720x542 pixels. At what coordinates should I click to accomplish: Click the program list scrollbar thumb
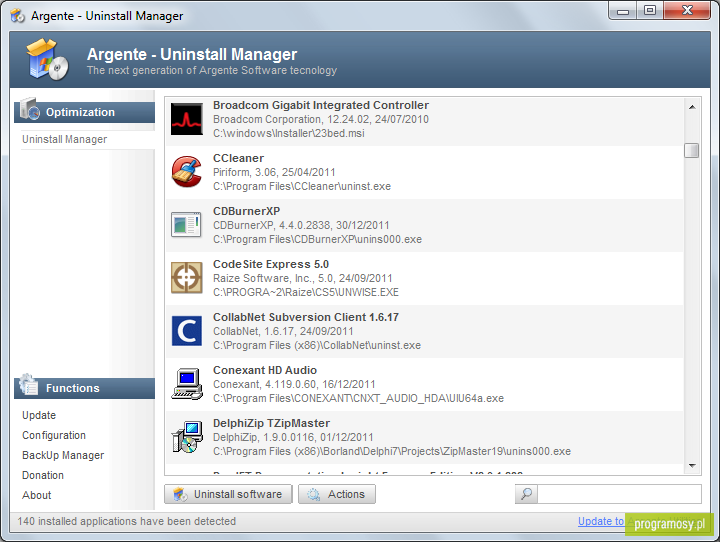pos(692,150)
